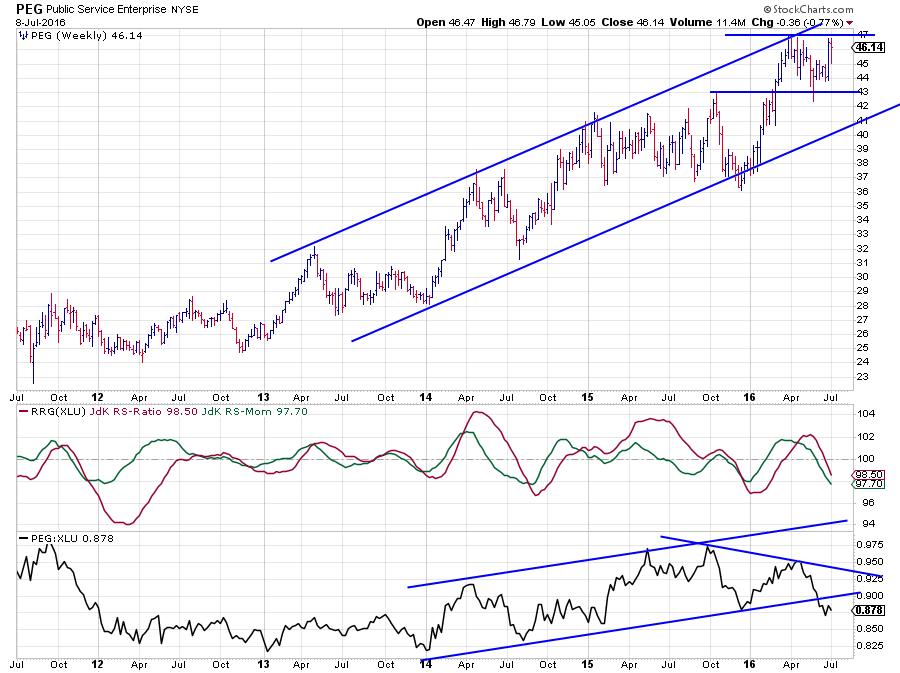Click the 35 price-axis label
Image resolution: width=900 pixels, height=673 pixels.
click(862, 205)
